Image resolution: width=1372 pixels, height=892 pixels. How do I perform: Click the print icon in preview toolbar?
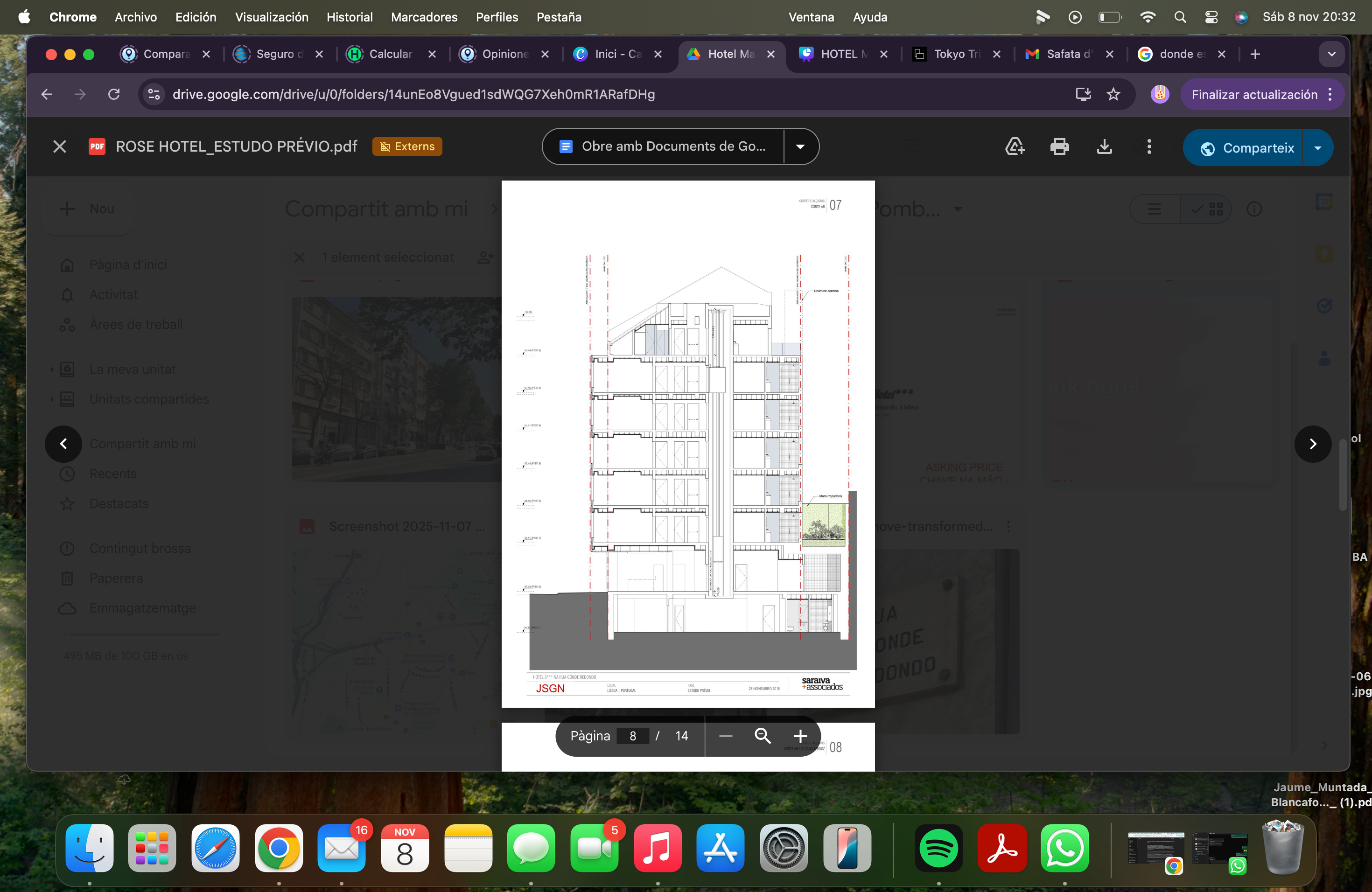[x=1059, y=147]
